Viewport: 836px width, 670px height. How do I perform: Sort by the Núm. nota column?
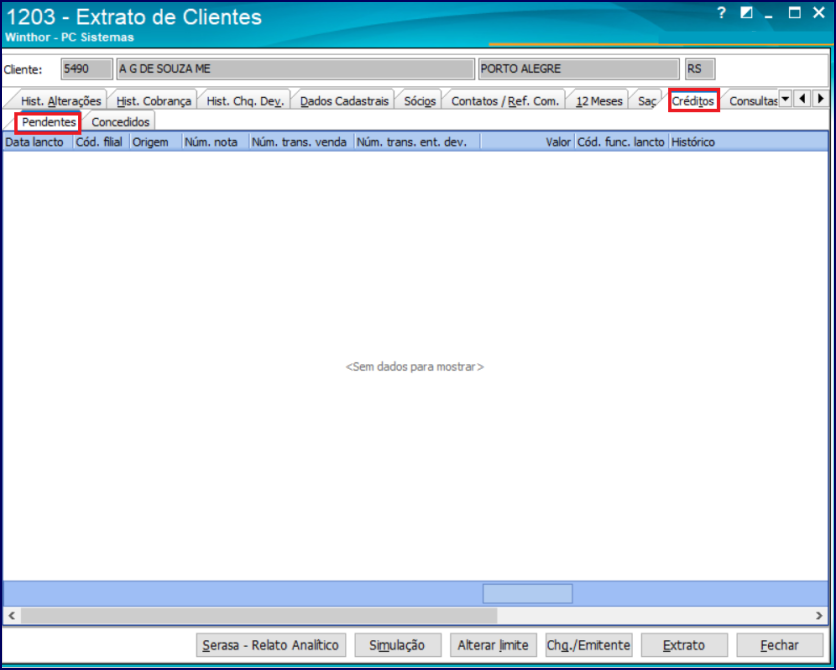215,142
